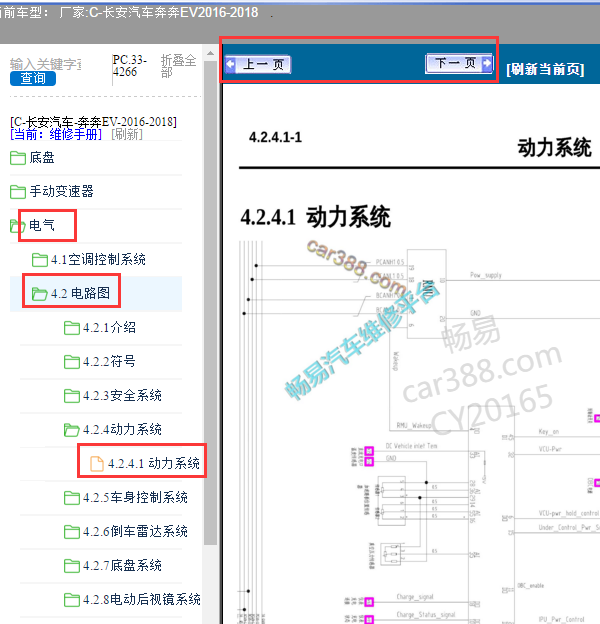Expand the 4.2.7底盘系统 tree label
The height and width of the screenshot is (624, 600).
coord(123,566)
